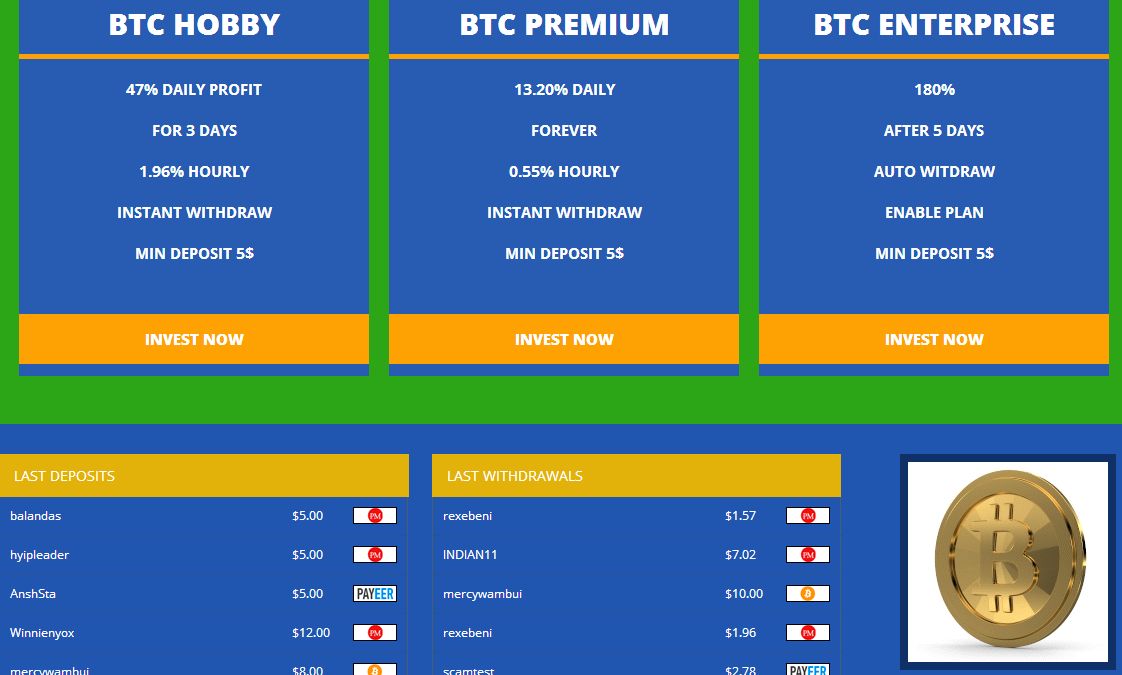Select Invest Now on BTC Enterprise plan
The width and height of the screenshot is (1122, 675).
click(x=933, y=339)
